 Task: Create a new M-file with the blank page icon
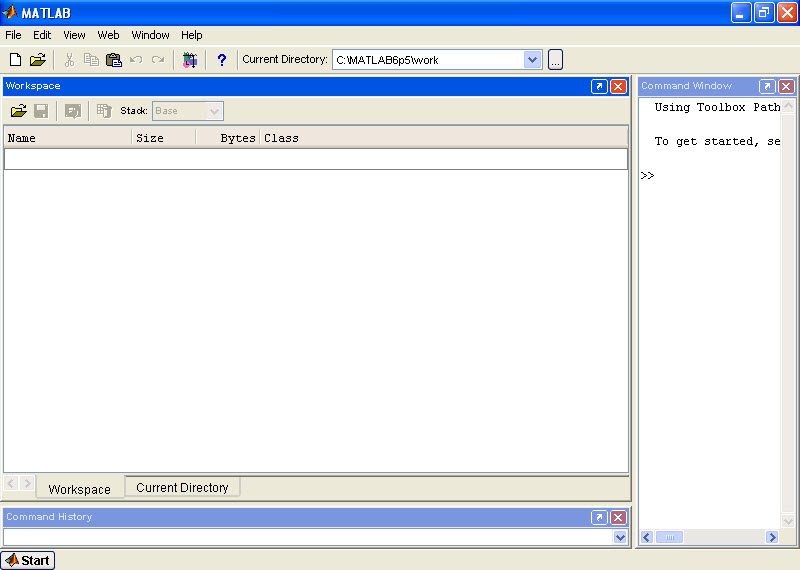[x=15, y=60]
